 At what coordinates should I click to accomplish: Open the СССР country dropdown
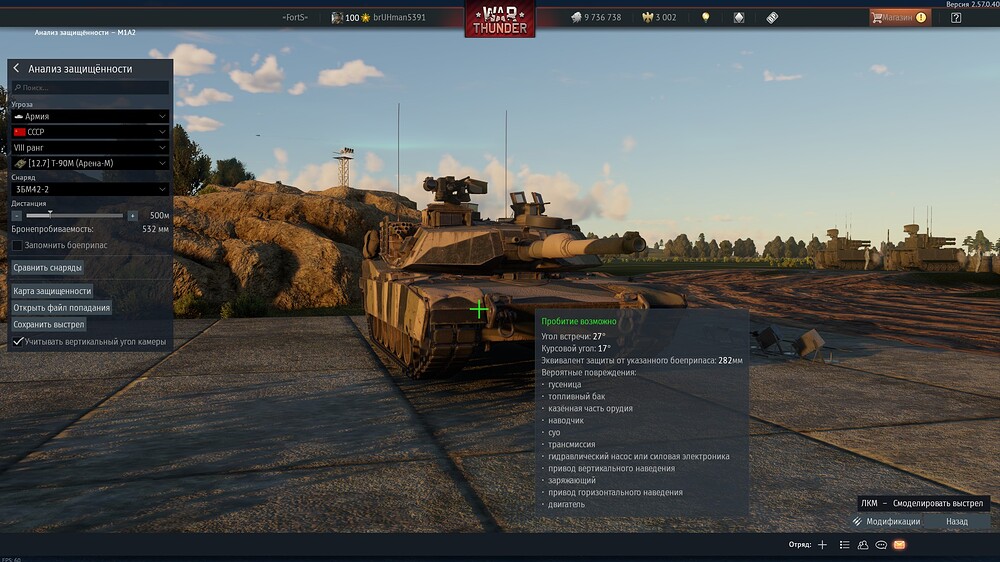coord(90,132)
